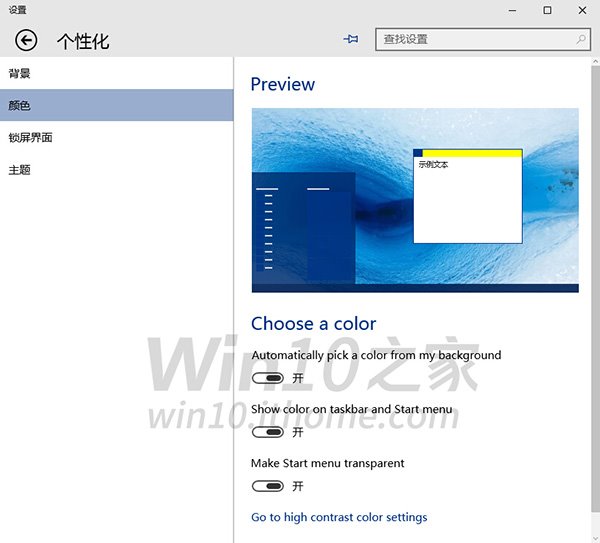Click the desktop preview thumbnail
The width and height of the screenshot is (600, 543).
(415, 200)
